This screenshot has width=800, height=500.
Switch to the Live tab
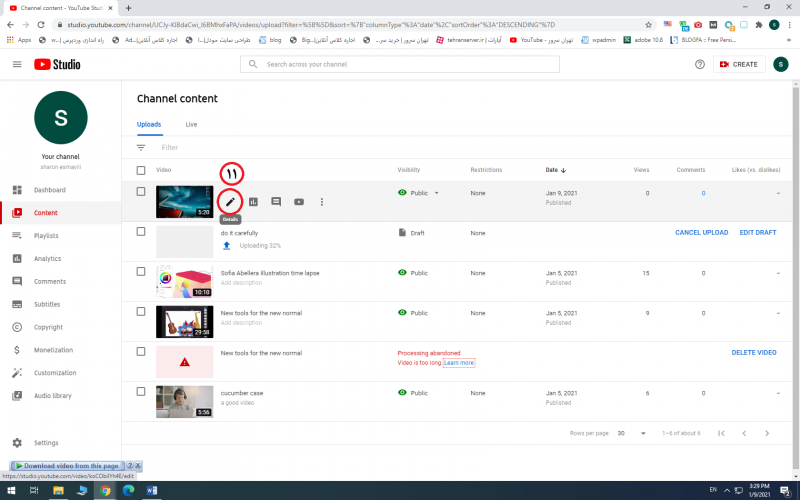191,124
